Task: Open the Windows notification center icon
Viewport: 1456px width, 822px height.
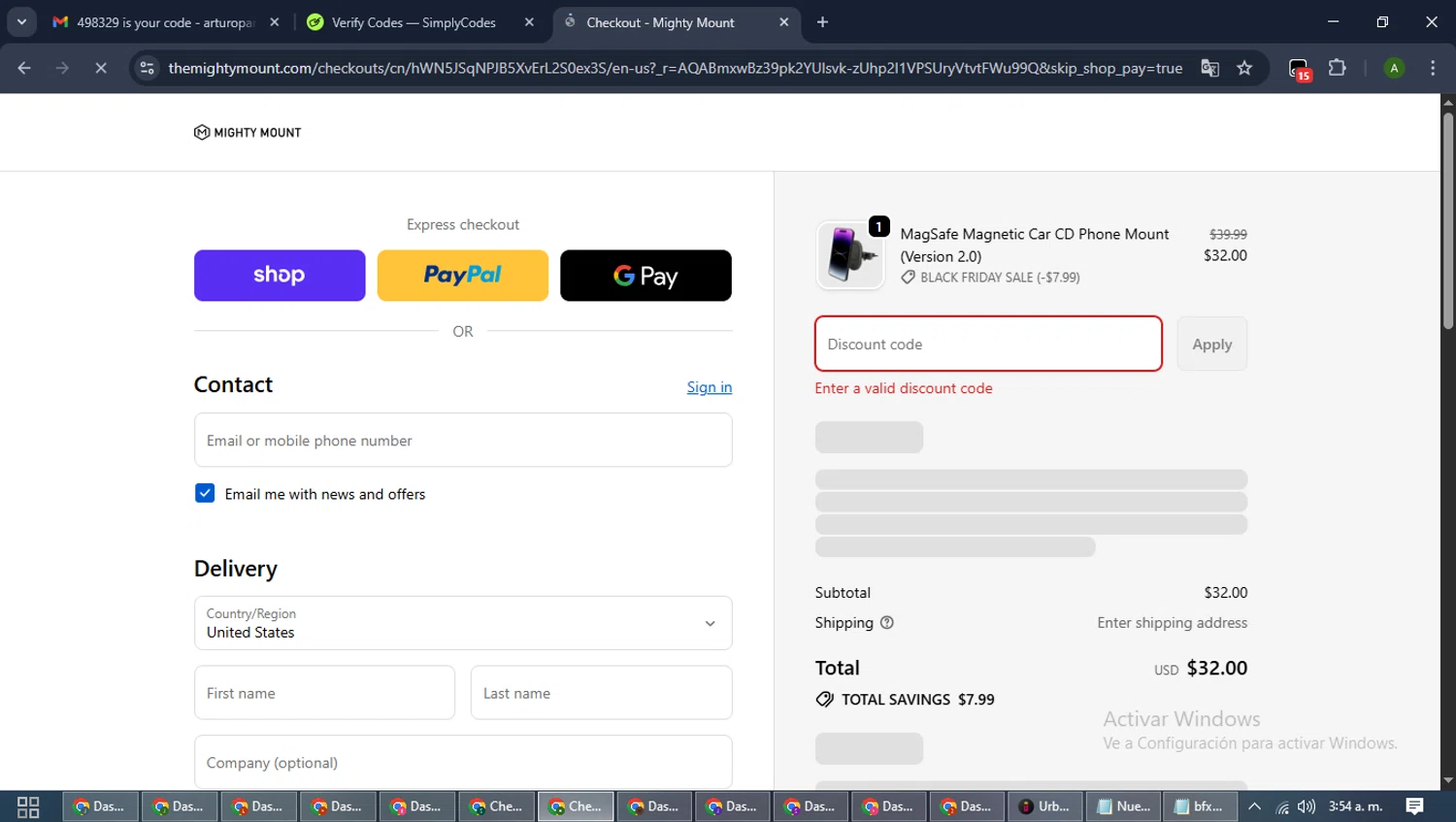Action: pyautogui.click(x=1415, y=806)
